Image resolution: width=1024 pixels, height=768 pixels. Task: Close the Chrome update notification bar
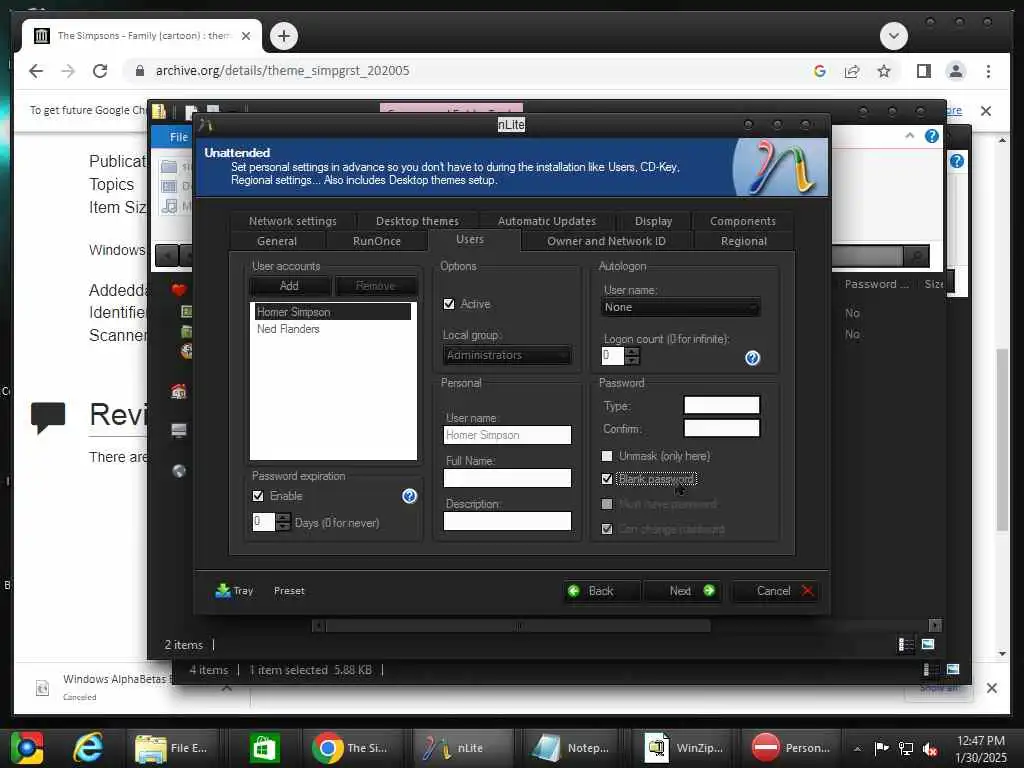(x=986, y=111)
